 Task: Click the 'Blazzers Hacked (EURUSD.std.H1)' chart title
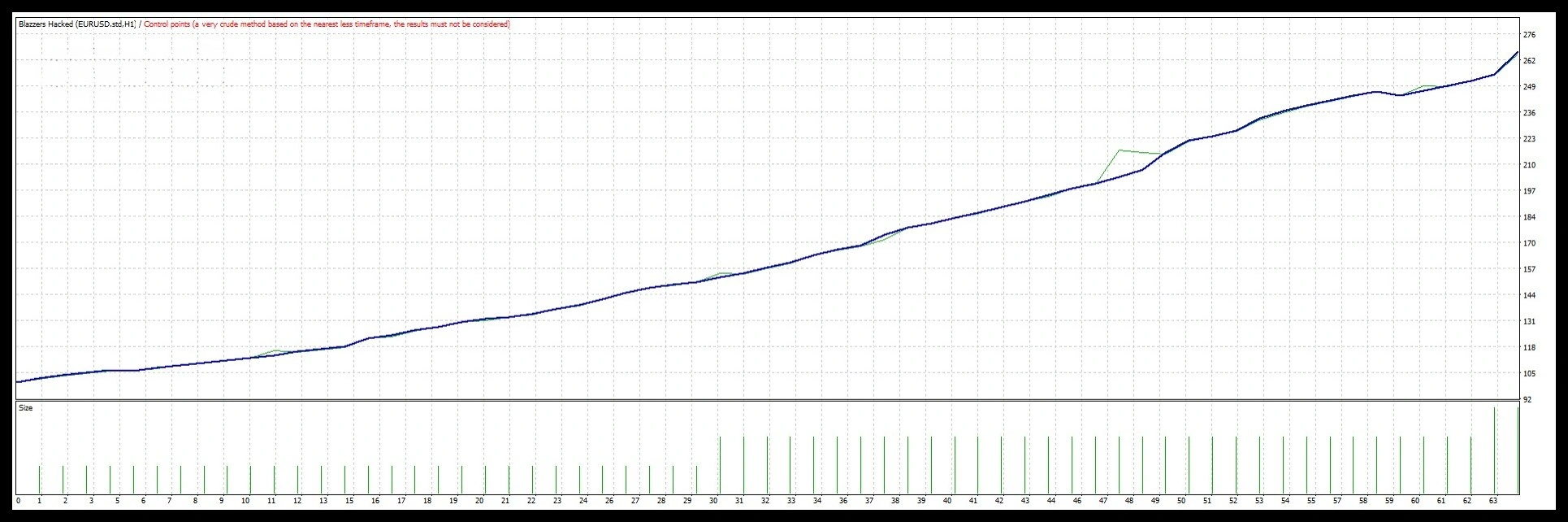point(77,24)
